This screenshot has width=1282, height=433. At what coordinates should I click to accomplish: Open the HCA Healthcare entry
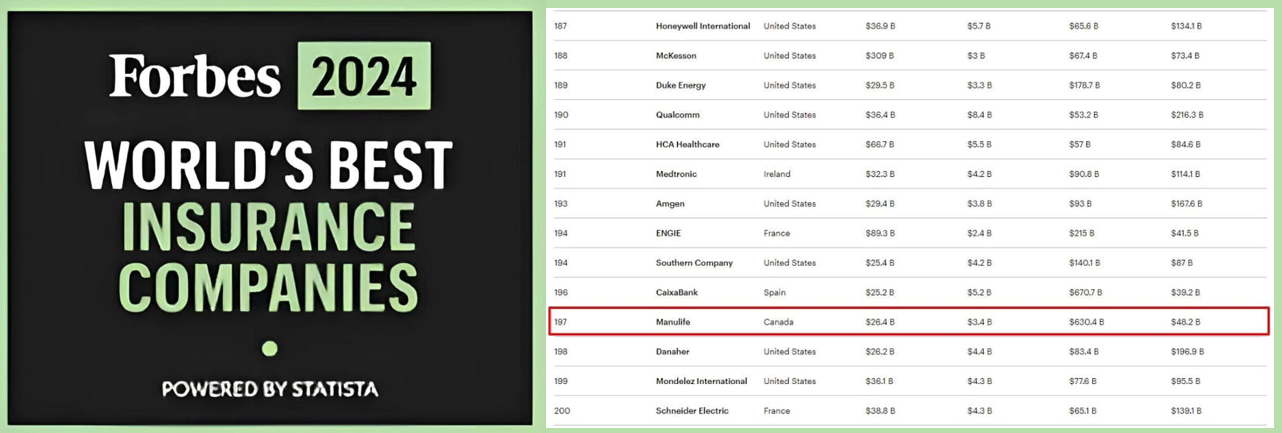688,144
